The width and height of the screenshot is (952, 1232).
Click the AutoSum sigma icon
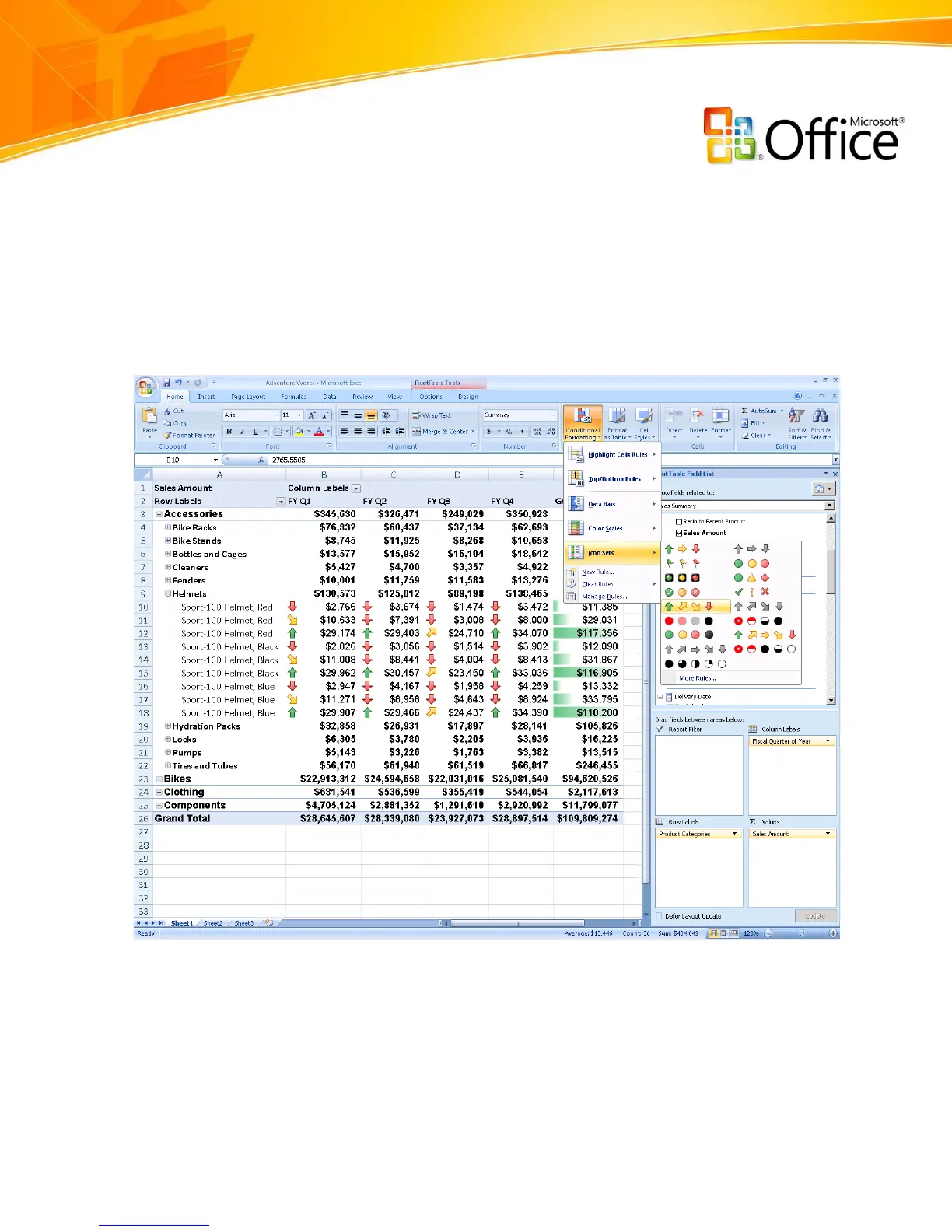[x=744, y=411]
